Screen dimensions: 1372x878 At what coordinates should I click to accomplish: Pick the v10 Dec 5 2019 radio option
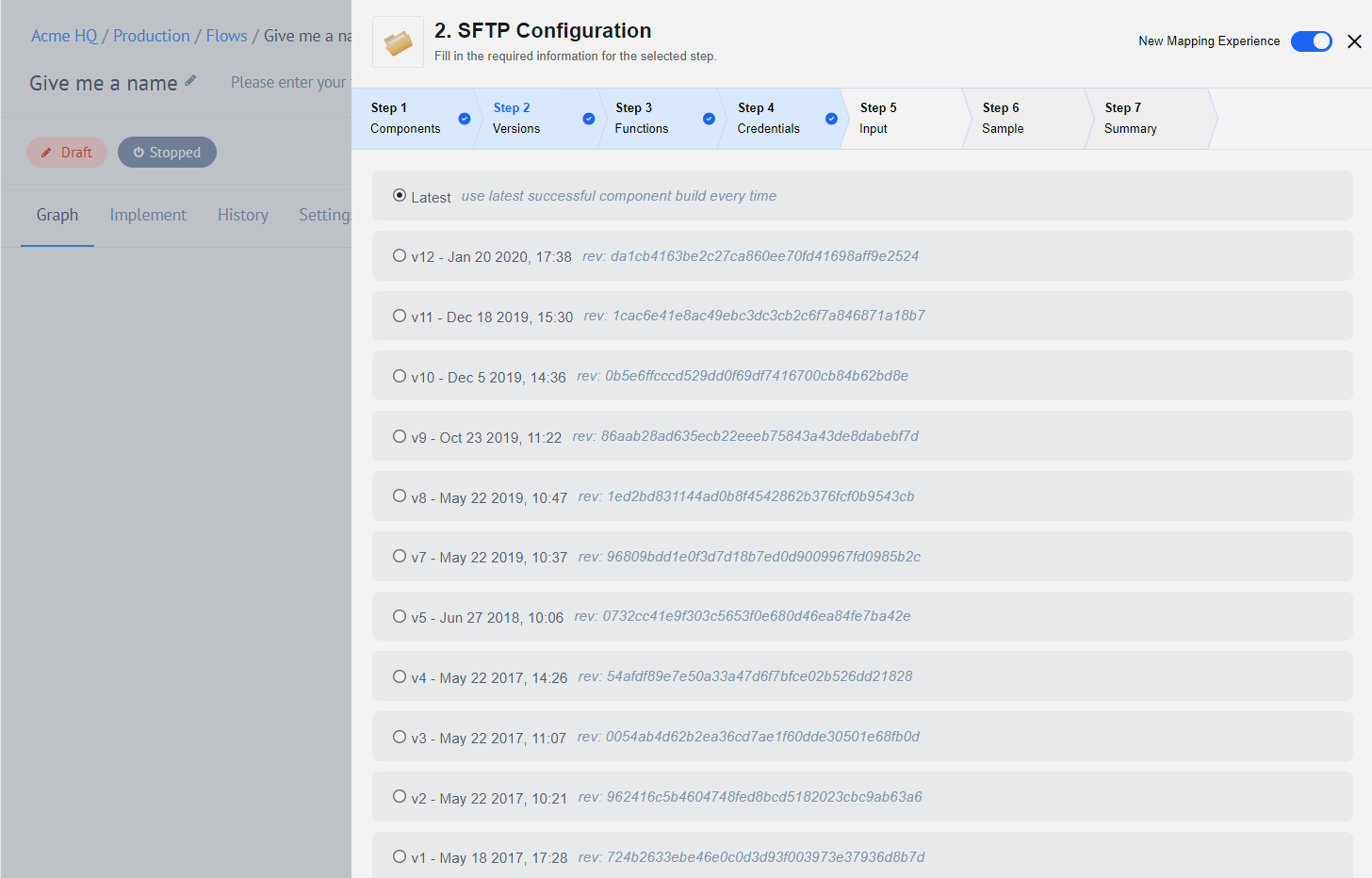(400, 376)
